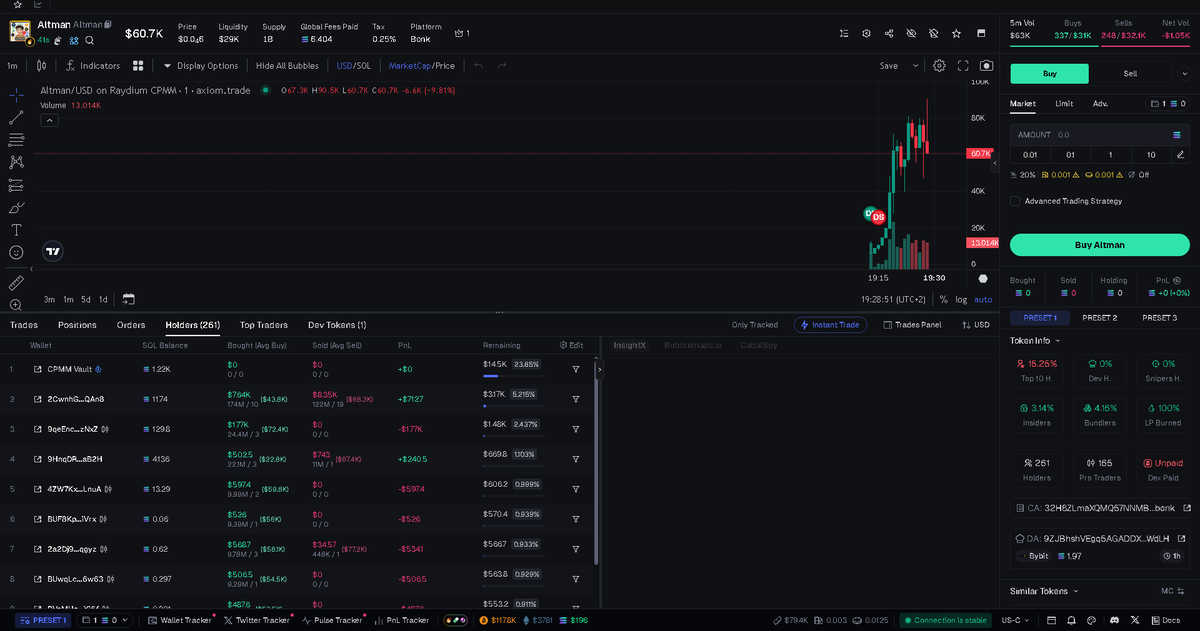Filter the CPMM Vault holder row
The height and width of the screenshot is (631, 1200).
576,369
